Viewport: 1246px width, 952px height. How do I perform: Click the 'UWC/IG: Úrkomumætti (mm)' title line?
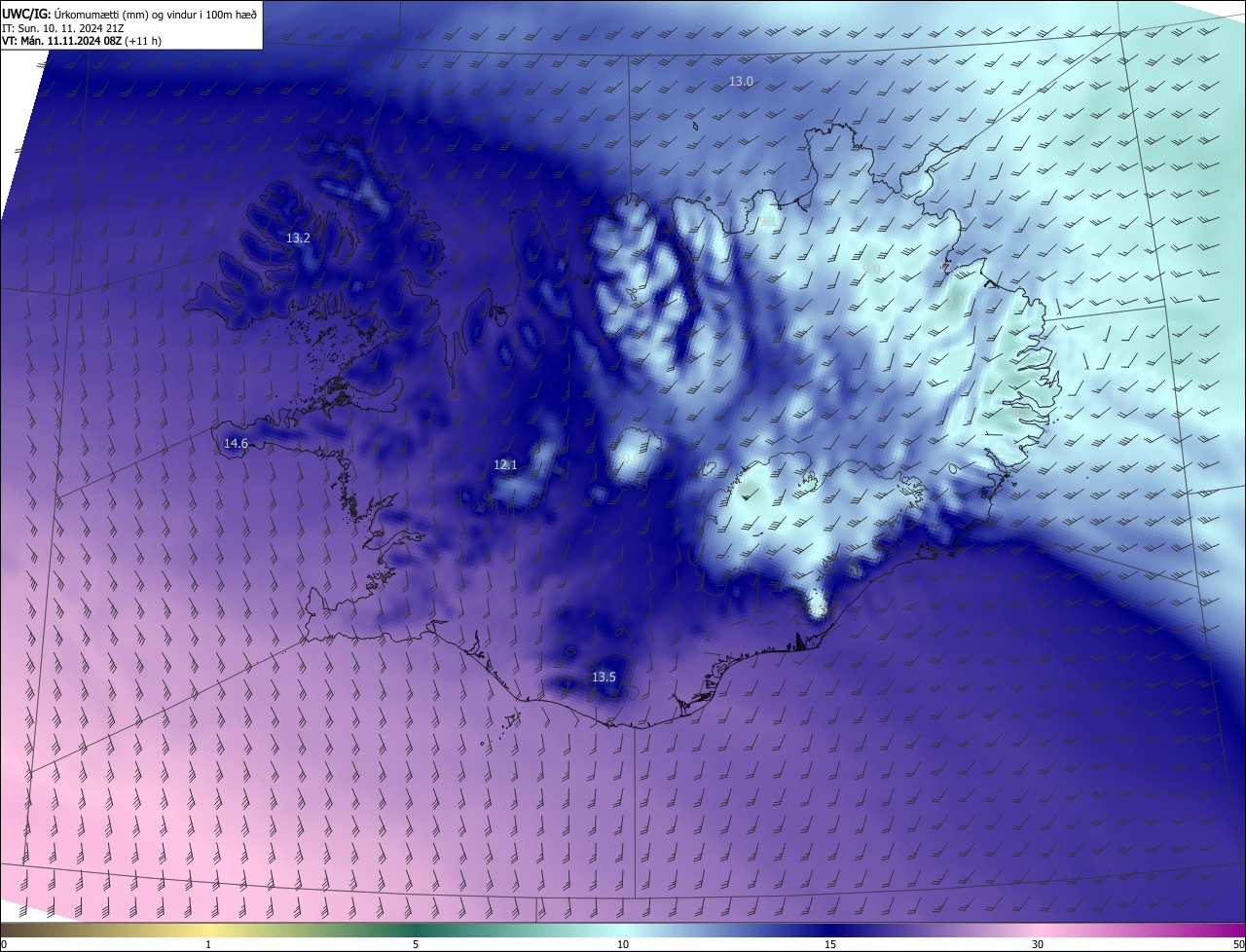pyautogui.click(x=129, y=13)
